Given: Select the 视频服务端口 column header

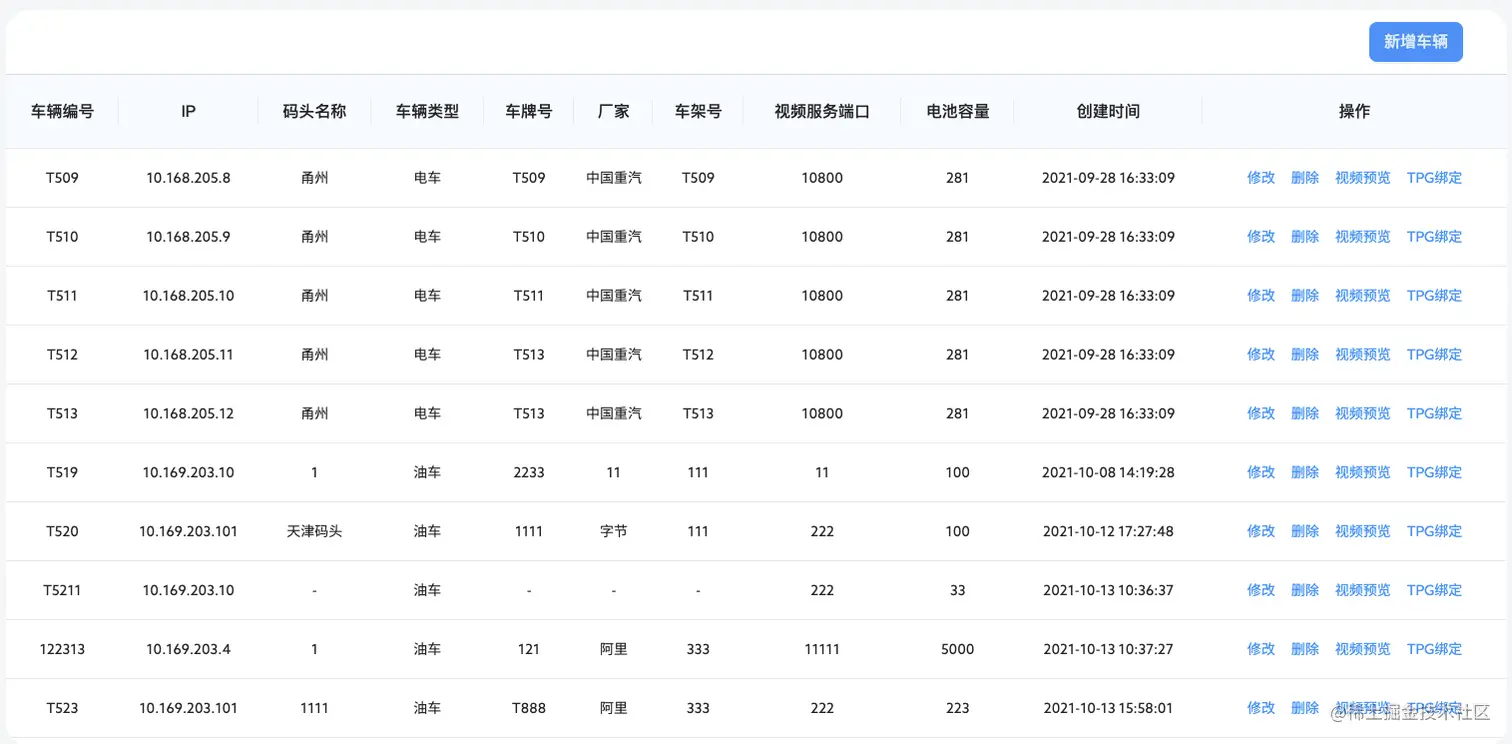Looking at the screenshot, I should click(x=822, y=112).
